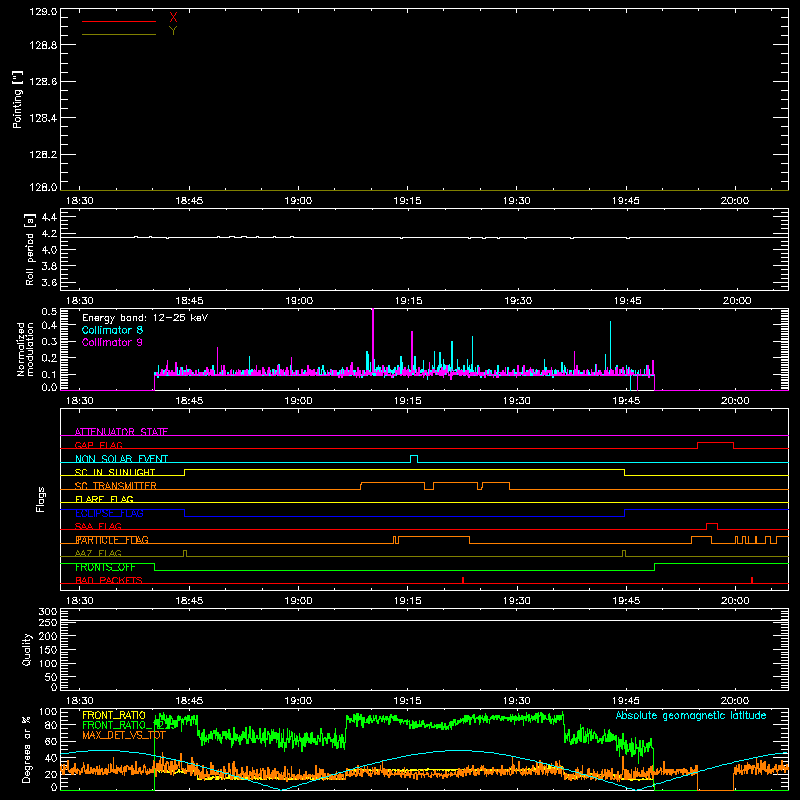
Task: Click the Absolute geomagnetic latitude label
Action: pos(691,716)
